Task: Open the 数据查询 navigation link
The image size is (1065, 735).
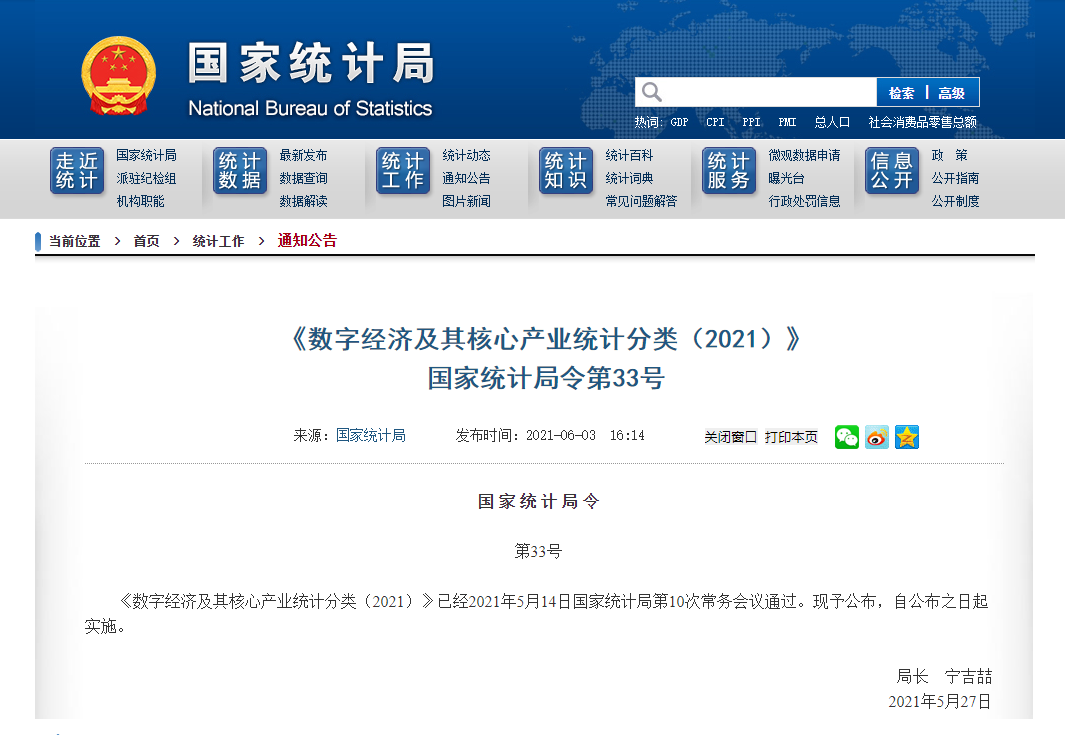Action: (302, 179)
